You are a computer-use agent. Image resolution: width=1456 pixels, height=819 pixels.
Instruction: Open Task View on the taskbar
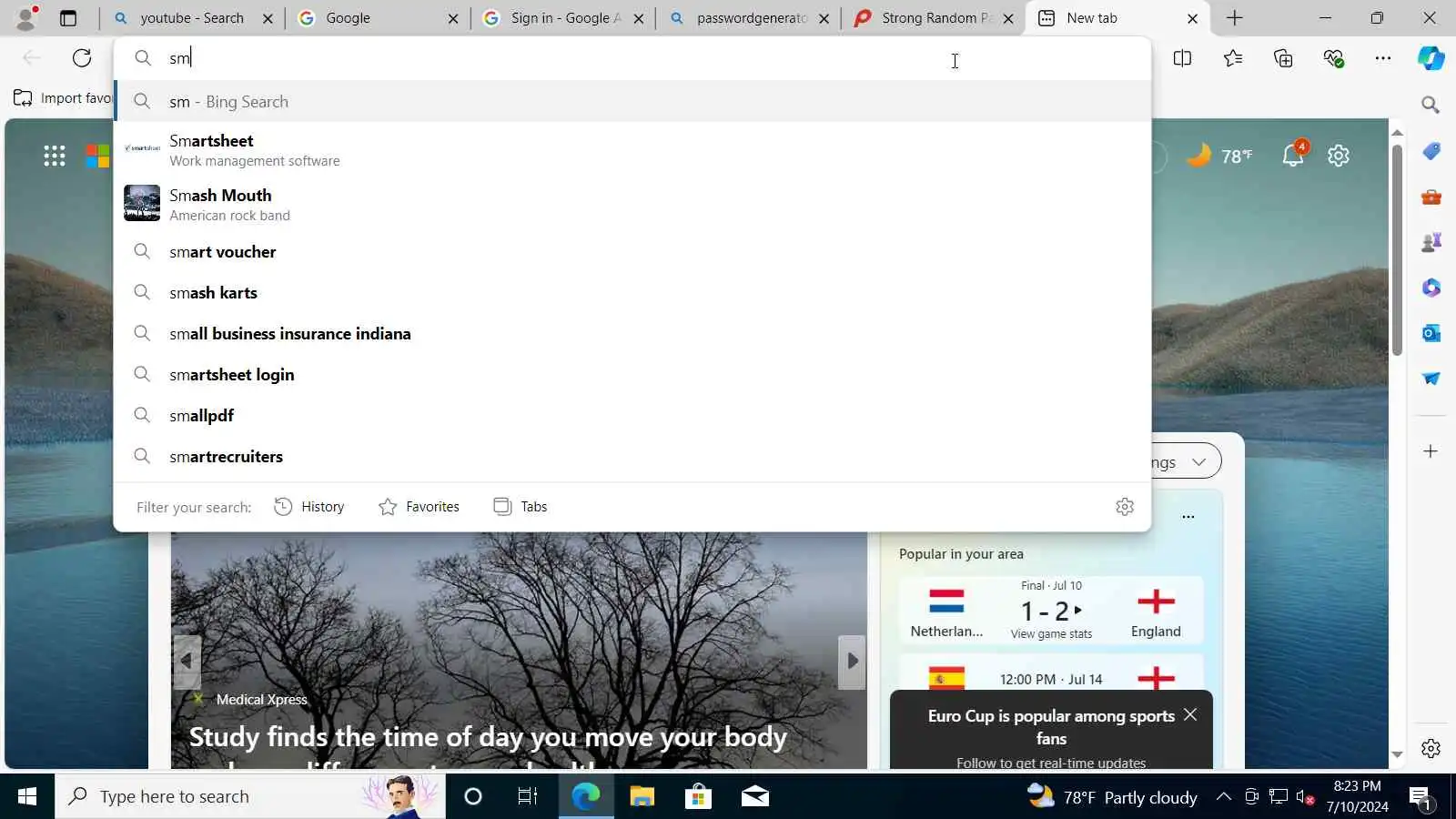coord(528,796)
